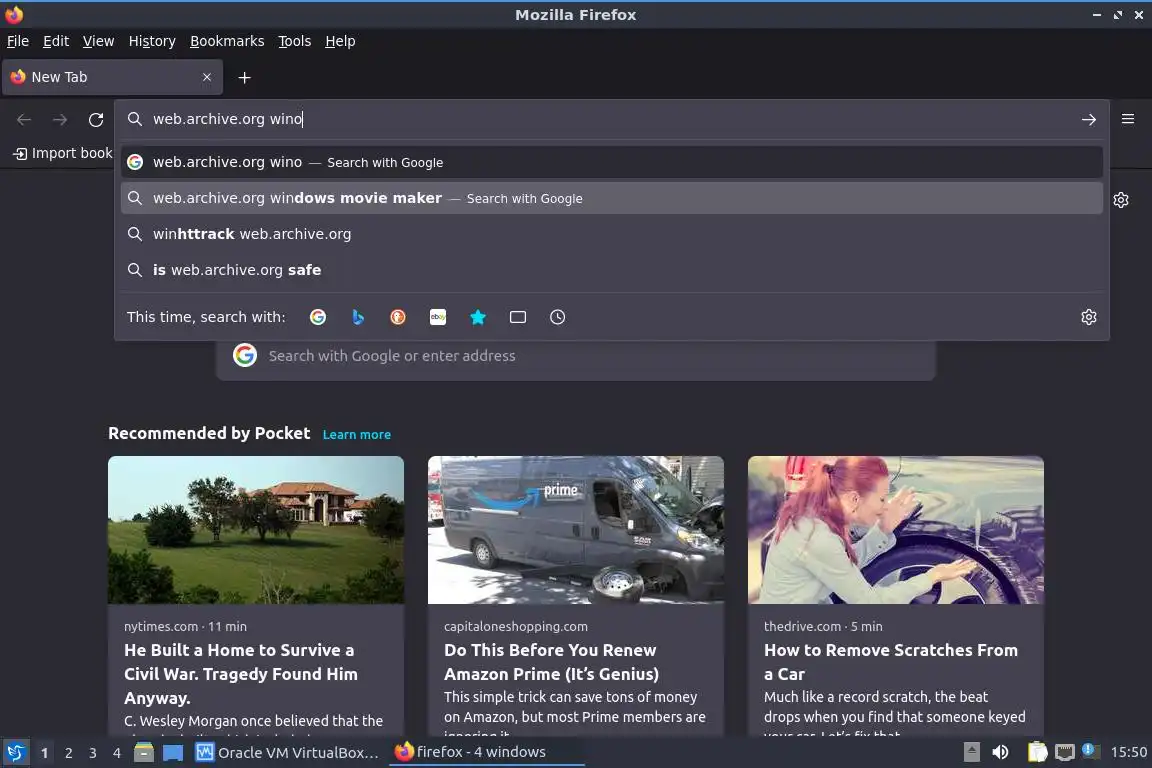Switch to workspace 2

click(x=69, y=753)
